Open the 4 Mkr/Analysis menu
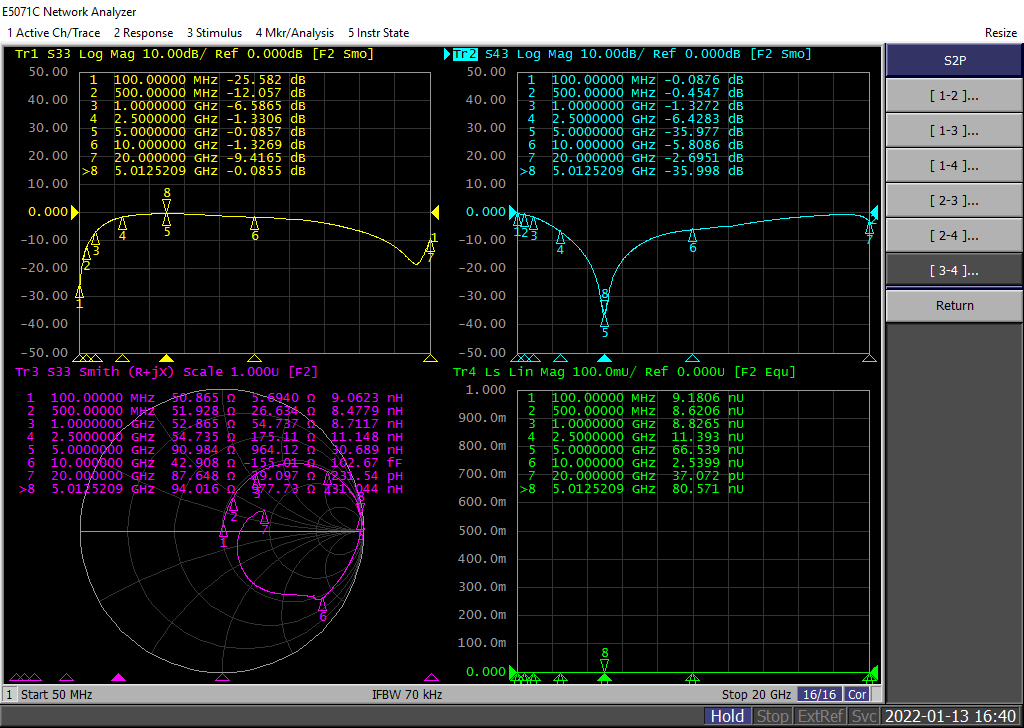Viewport: 1024px width, 728px height. point(295,33)
